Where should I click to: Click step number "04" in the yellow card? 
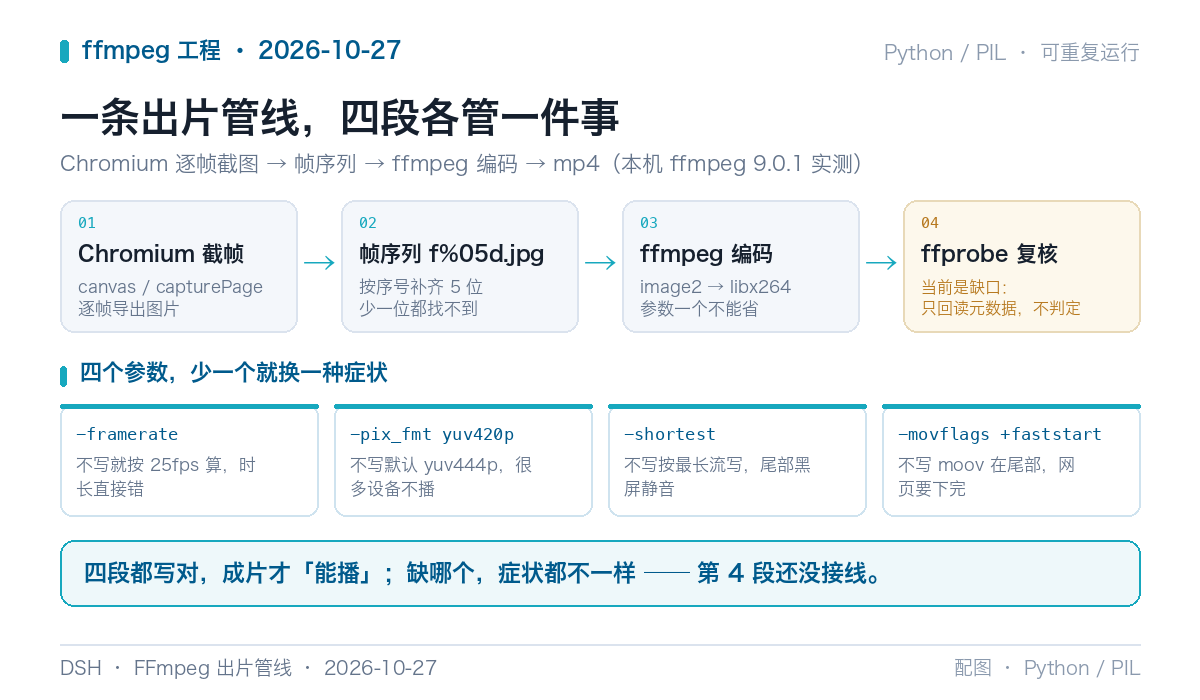coord(930,223)
